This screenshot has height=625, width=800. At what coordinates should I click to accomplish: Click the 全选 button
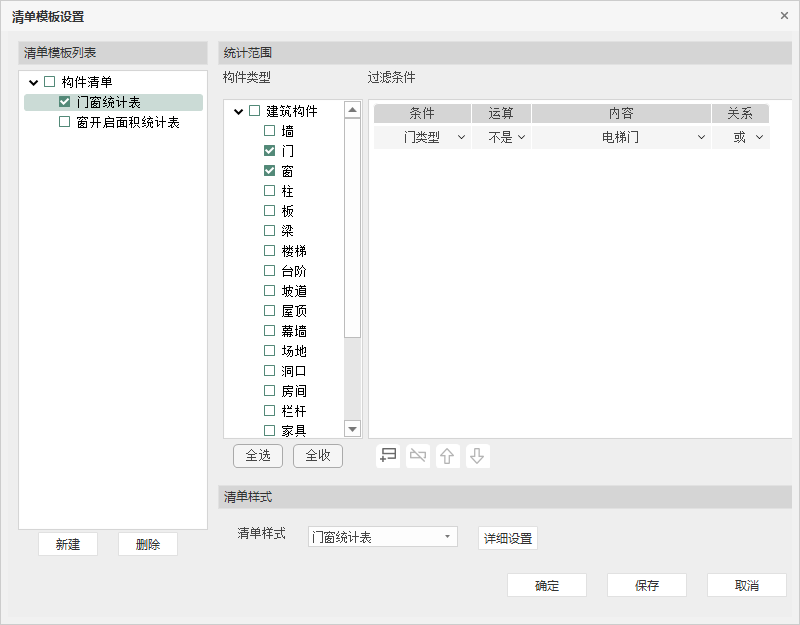point(258,456)
